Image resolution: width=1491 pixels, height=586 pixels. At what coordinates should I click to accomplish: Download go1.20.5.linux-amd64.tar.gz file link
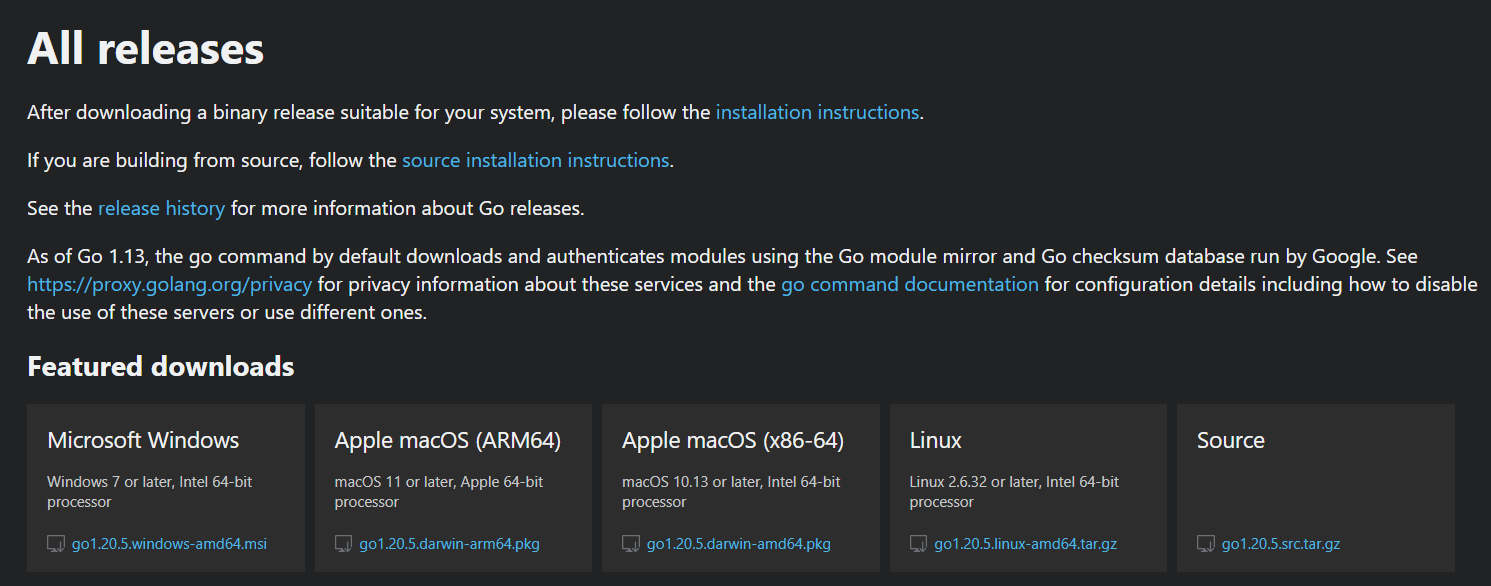(1025, 544)
